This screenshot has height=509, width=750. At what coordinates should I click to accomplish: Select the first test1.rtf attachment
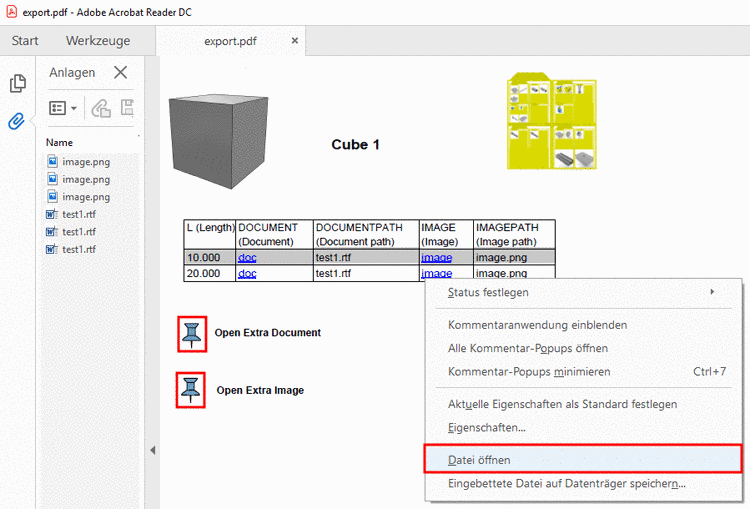pos(71,214)
